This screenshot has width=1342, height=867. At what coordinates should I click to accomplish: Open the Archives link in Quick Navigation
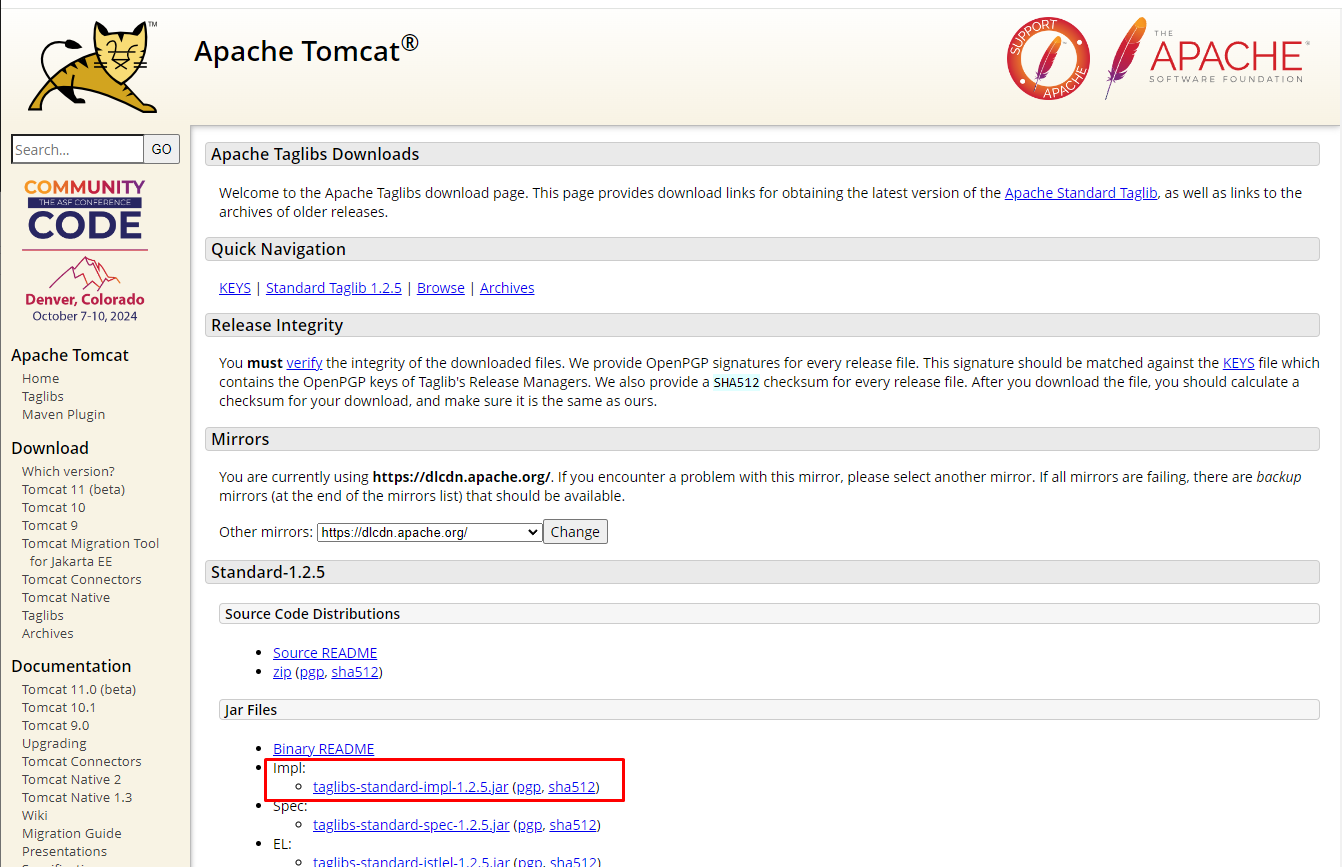(x=506, y=287)
